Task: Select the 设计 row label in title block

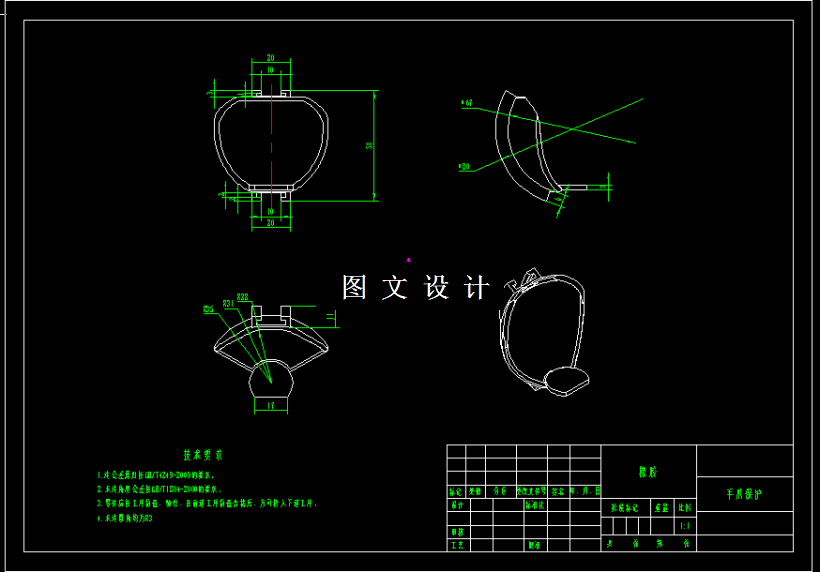Action: [x=458, y=505]
